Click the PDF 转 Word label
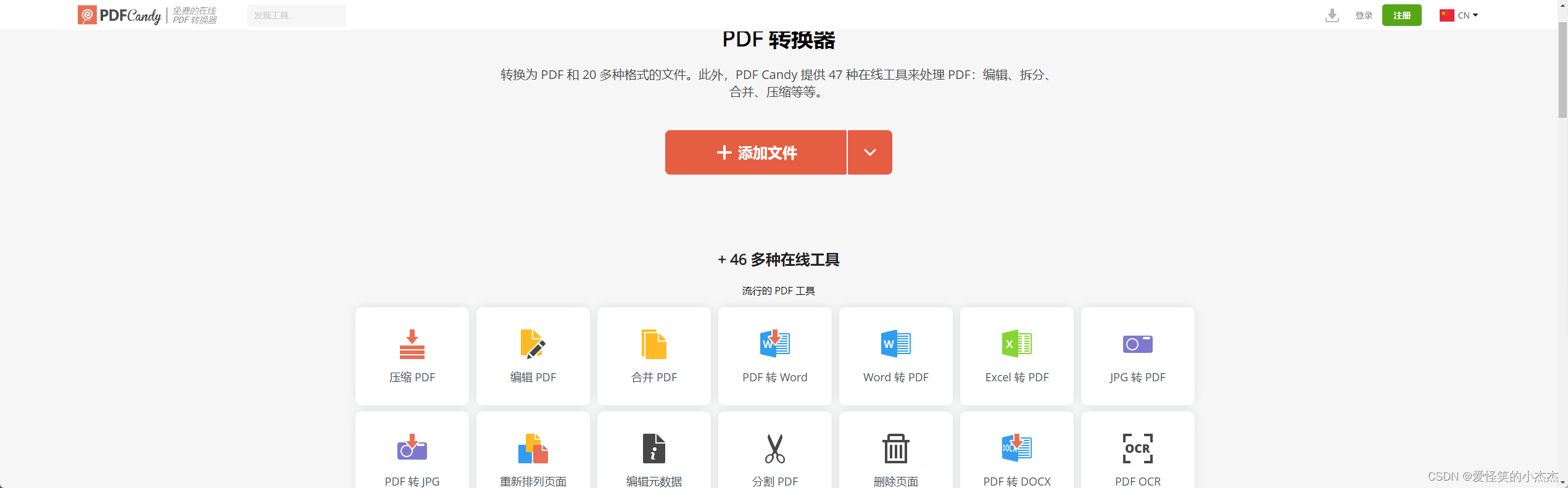Screen dimensions: 1568x488 [x=775, y=378]
